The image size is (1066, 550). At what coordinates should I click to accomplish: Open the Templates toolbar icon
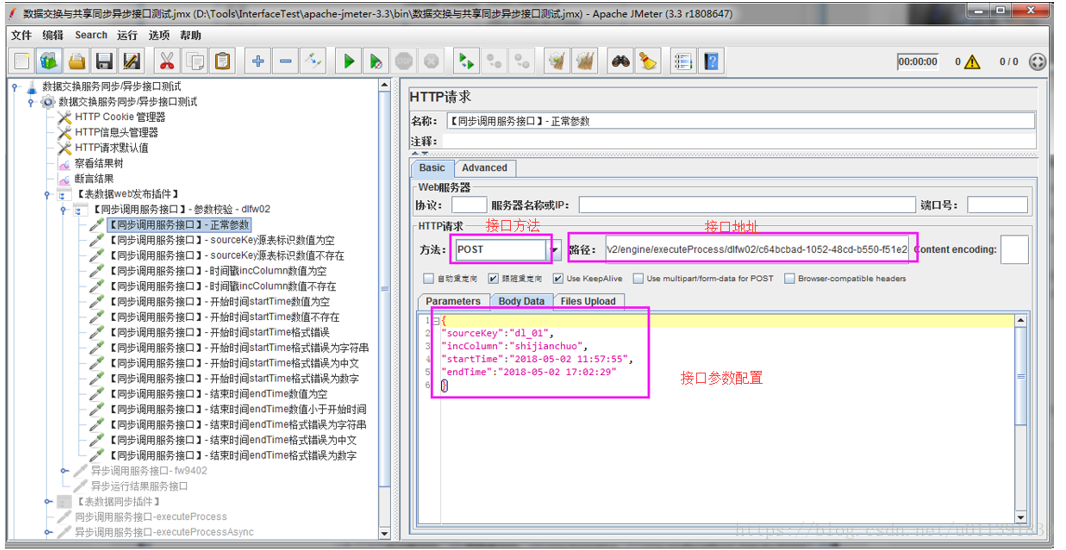point(49,61)
